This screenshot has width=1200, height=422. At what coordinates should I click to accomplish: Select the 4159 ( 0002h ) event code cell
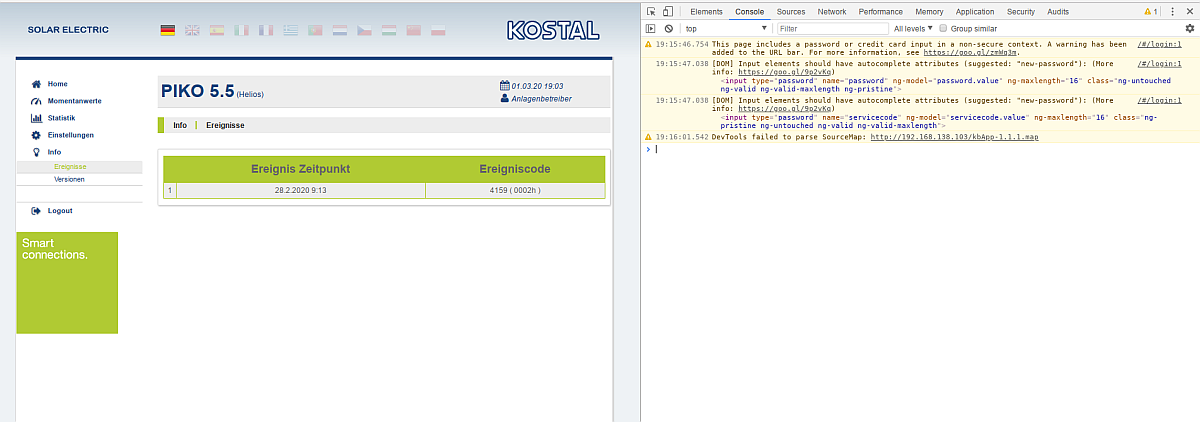pos(515,190)
